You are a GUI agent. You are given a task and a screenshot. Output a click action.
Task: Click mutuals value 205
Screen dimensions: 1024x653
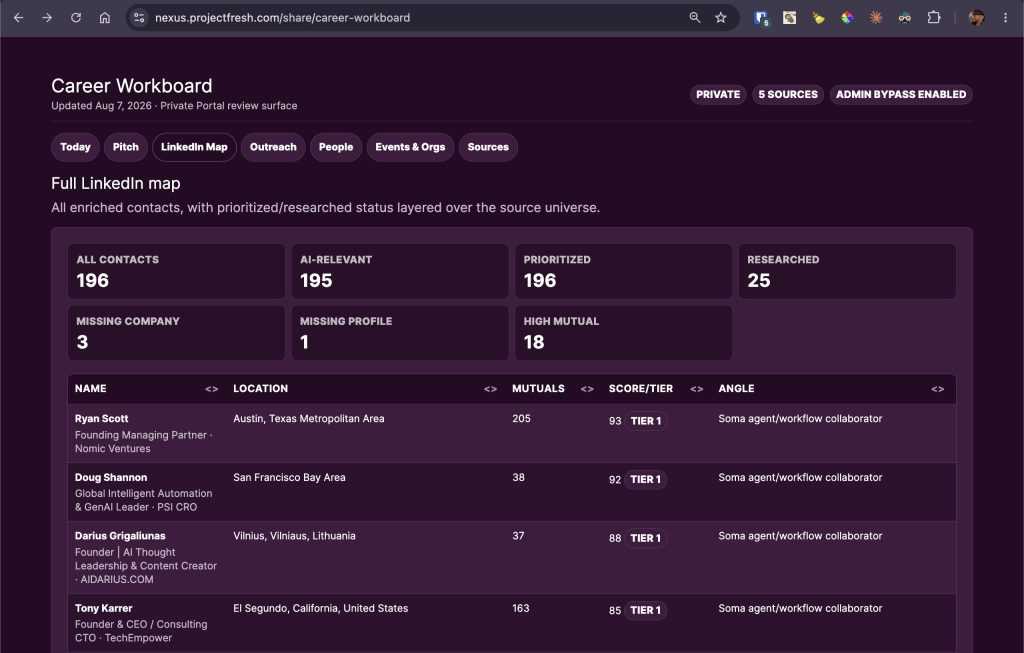tap(521, 419)
